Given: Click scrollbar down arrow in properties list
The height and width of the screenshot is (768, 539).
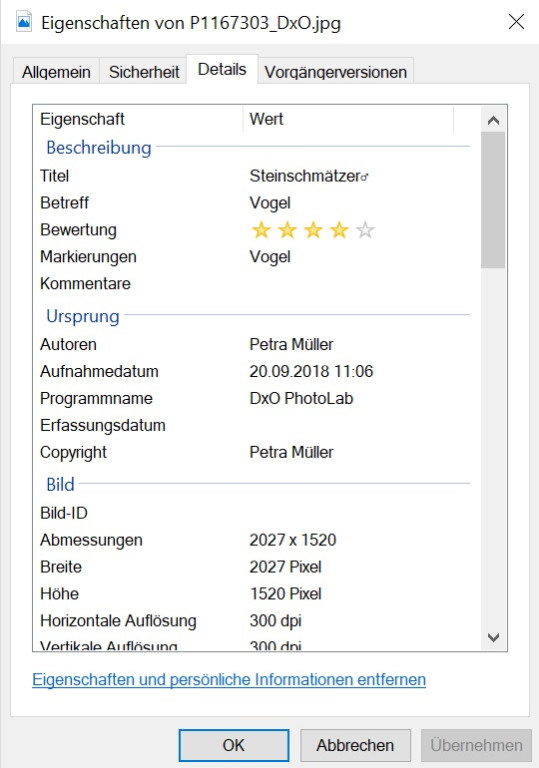Looking at the screenshot, I should [x=493, y=637].
